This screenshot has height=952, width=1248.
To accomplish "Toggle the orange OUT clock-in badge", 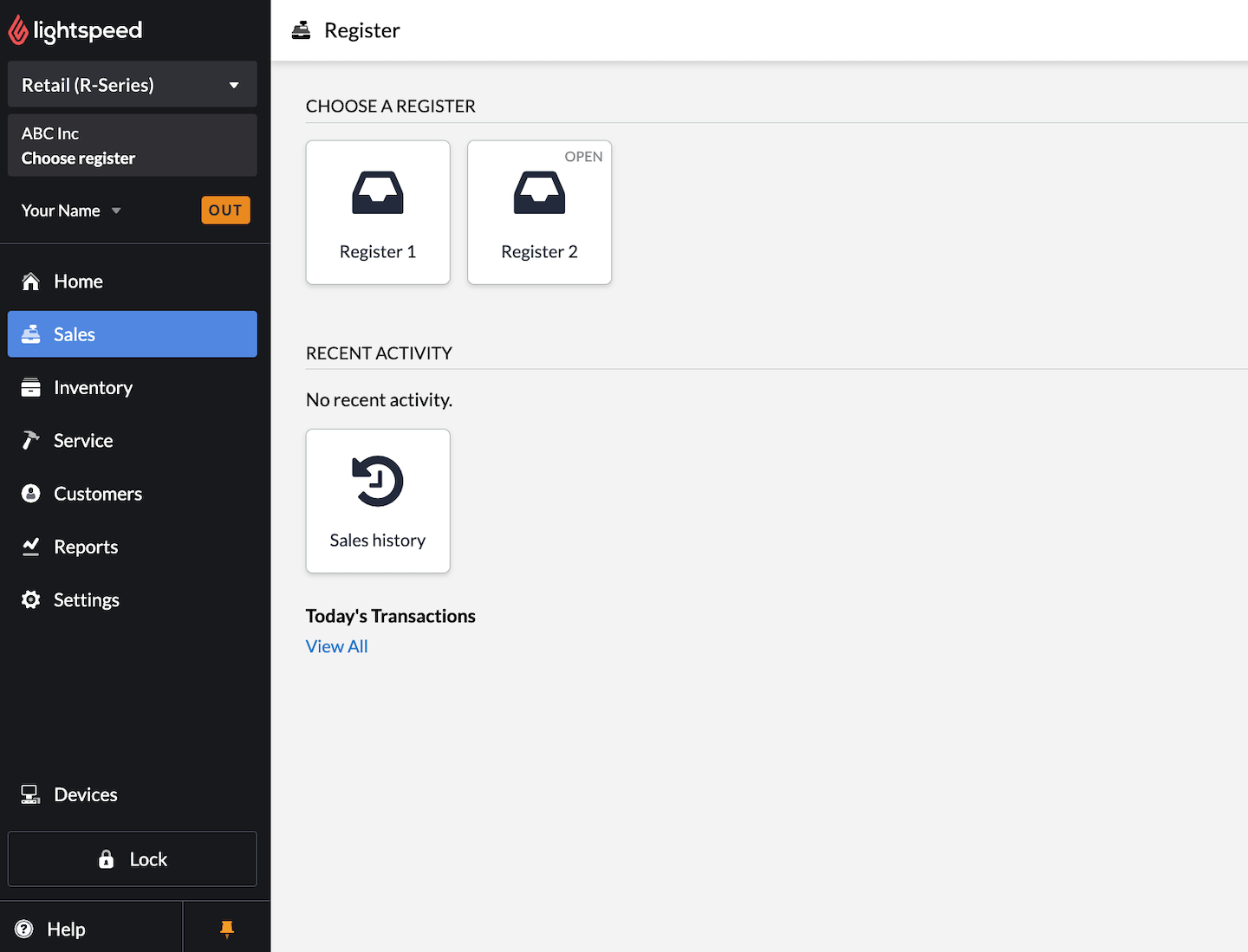I will tap(225, 210).
